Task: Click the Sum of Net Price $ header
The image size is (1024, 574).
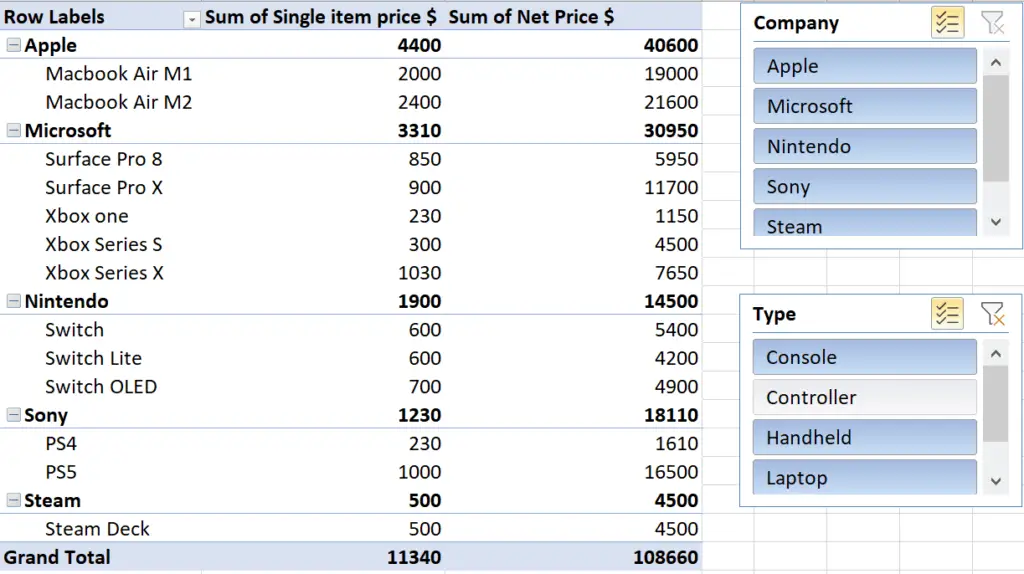Action: click(531, 17)
